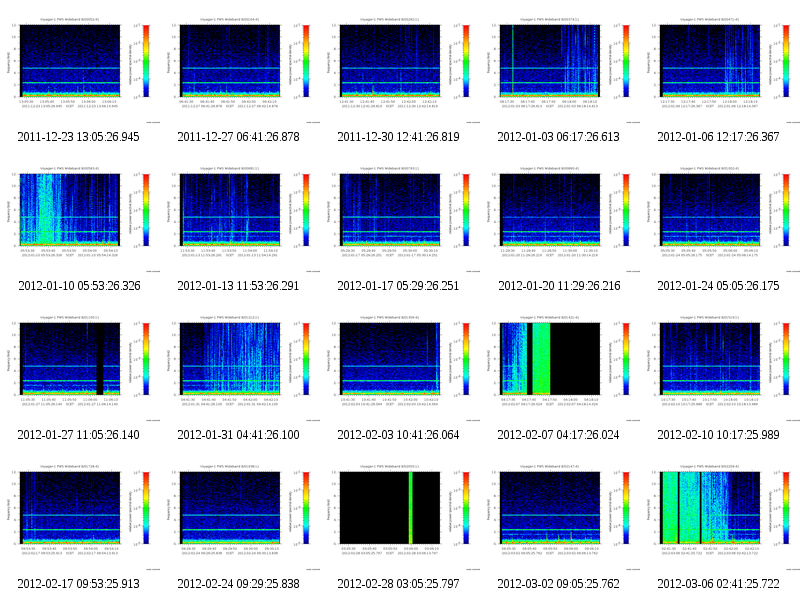Click the caption 2012-03-06 02:41:25.722

pyautogui.click(x=718, y=584)
